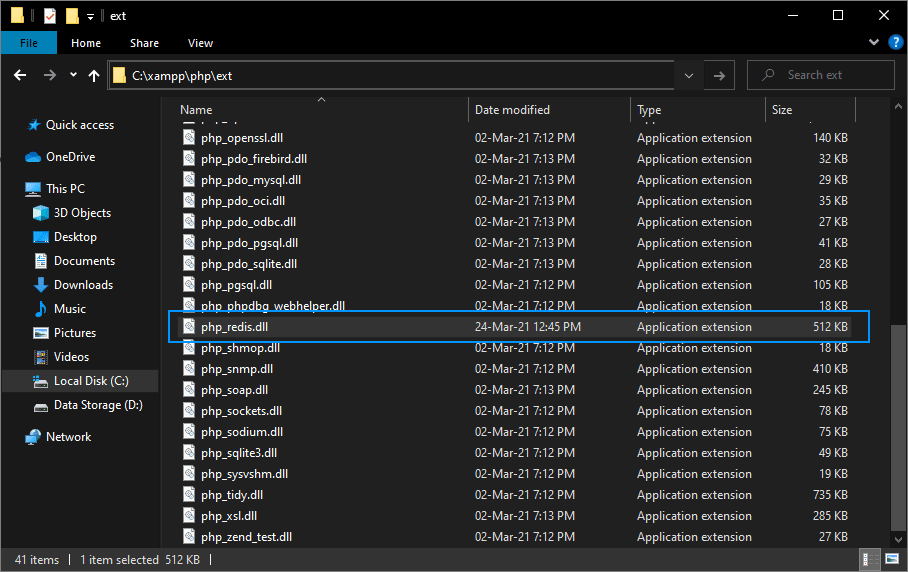Select the php_soap.dll file icon
This screenshot has width=908, height=572.
pyautogui.click(x=189, y=390)
